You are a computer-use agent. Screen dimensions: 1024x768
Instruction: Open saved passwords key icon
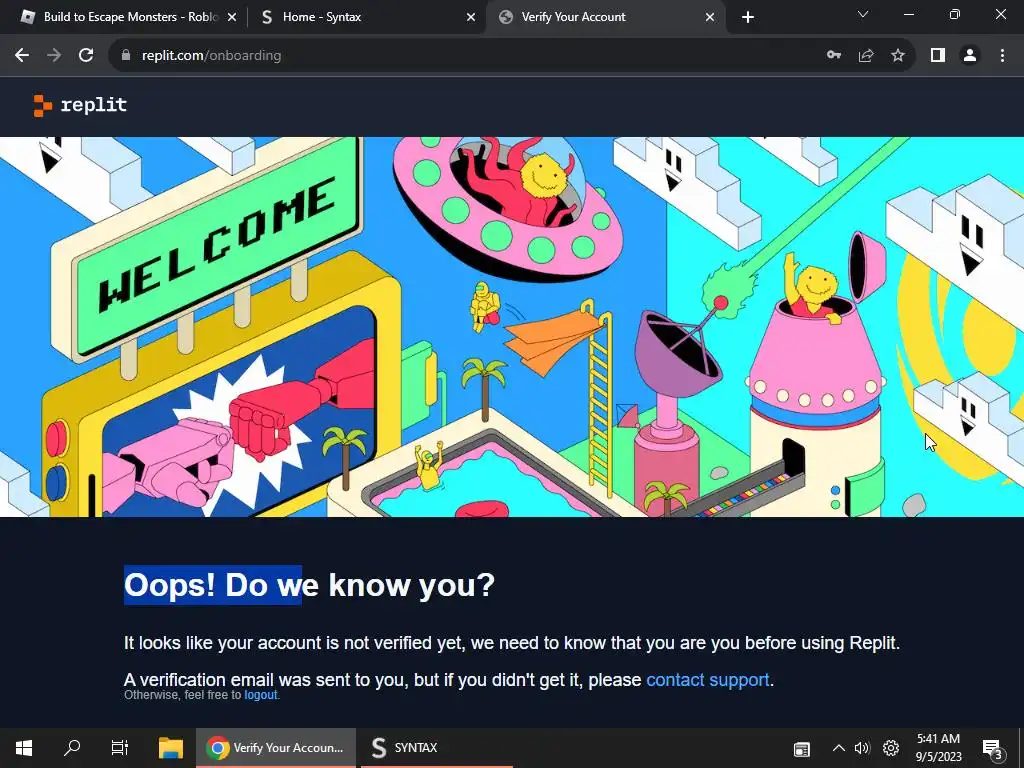(834, 56)
